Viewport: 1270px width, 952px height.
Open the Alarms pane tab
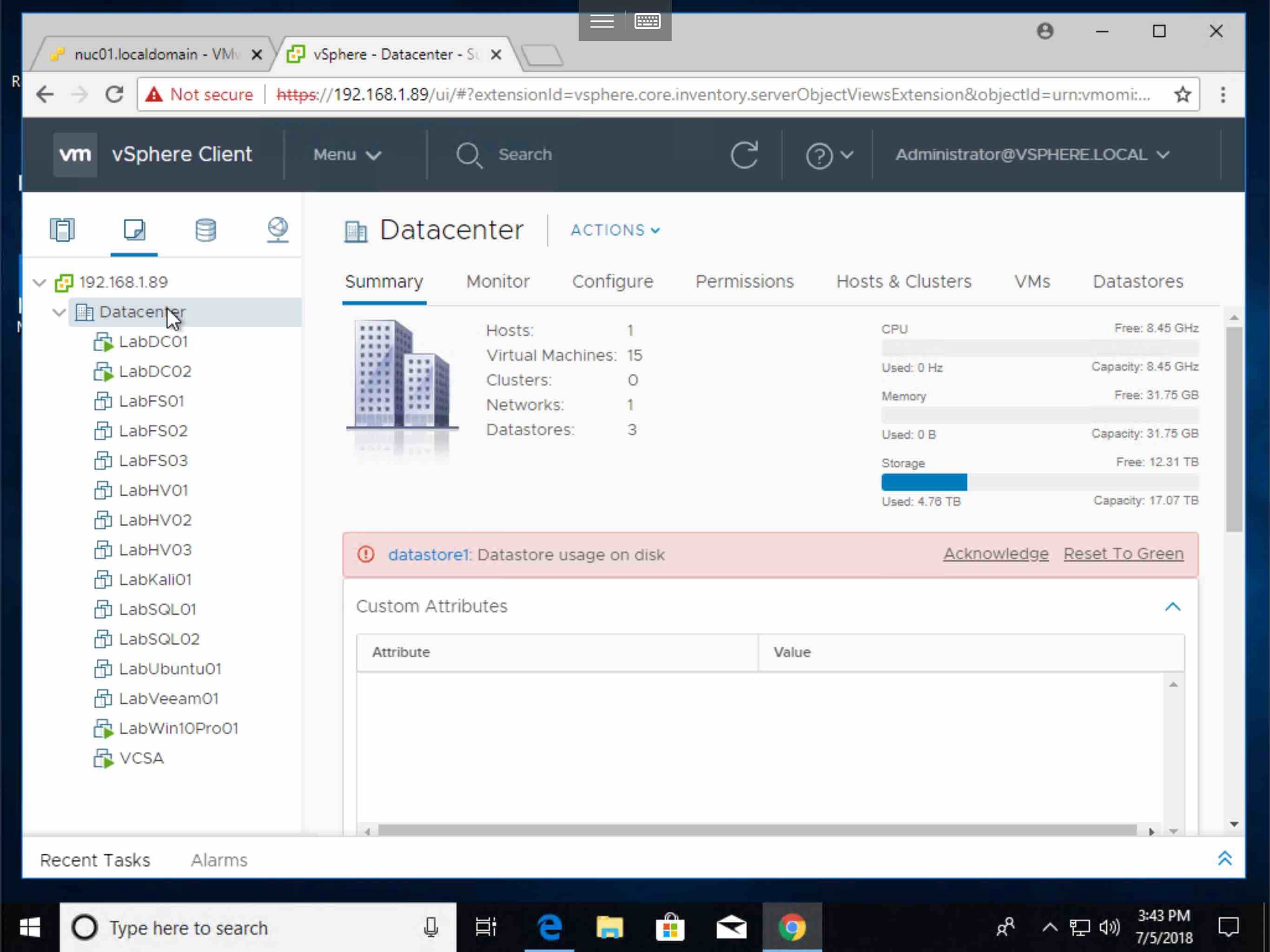219,860
